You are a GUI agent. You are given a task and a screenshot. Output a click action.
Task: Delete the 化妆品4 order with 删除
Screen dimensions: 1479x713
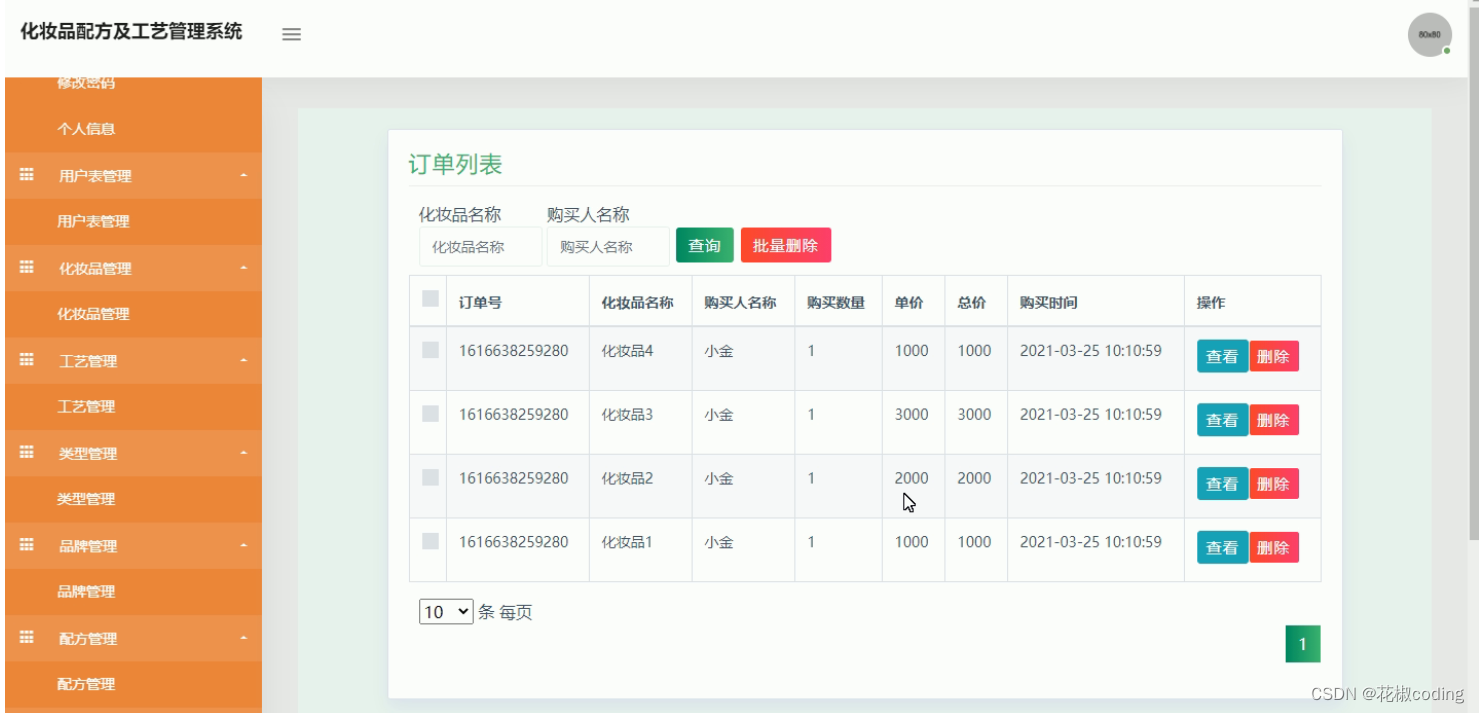point(1274,356)
